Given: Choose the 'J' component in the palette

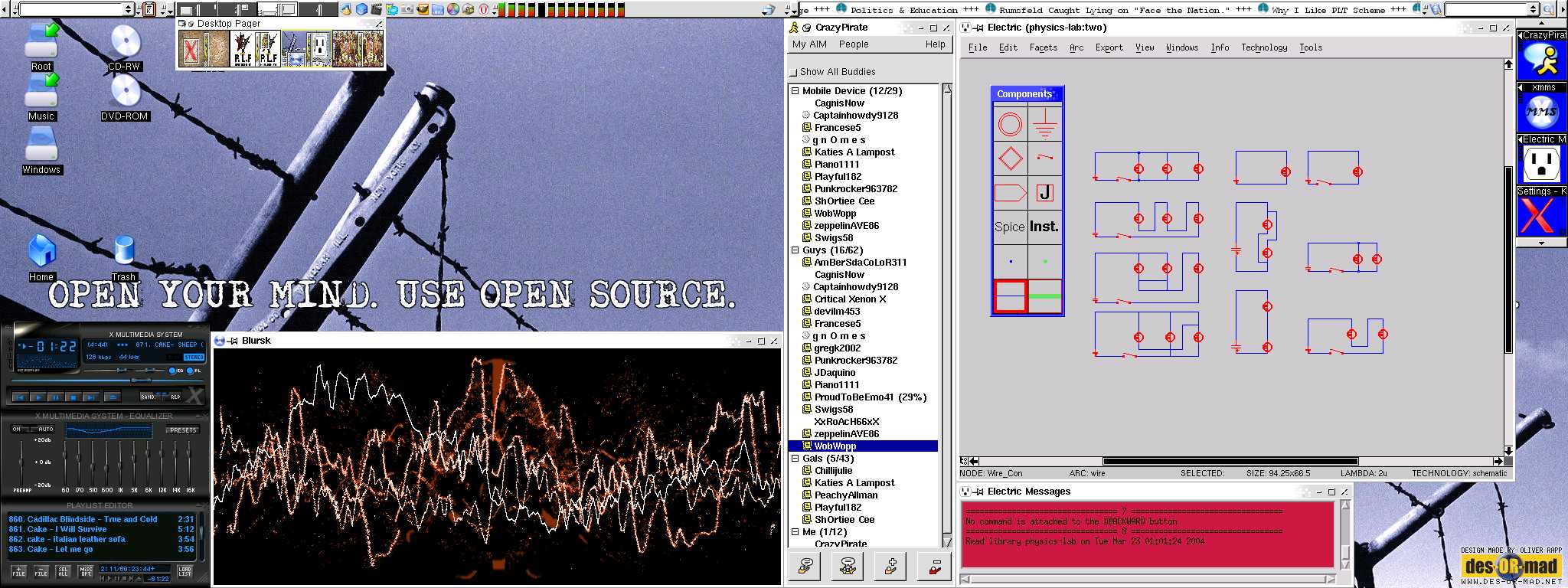Looking at the screenshot, I should (1044, 193).
